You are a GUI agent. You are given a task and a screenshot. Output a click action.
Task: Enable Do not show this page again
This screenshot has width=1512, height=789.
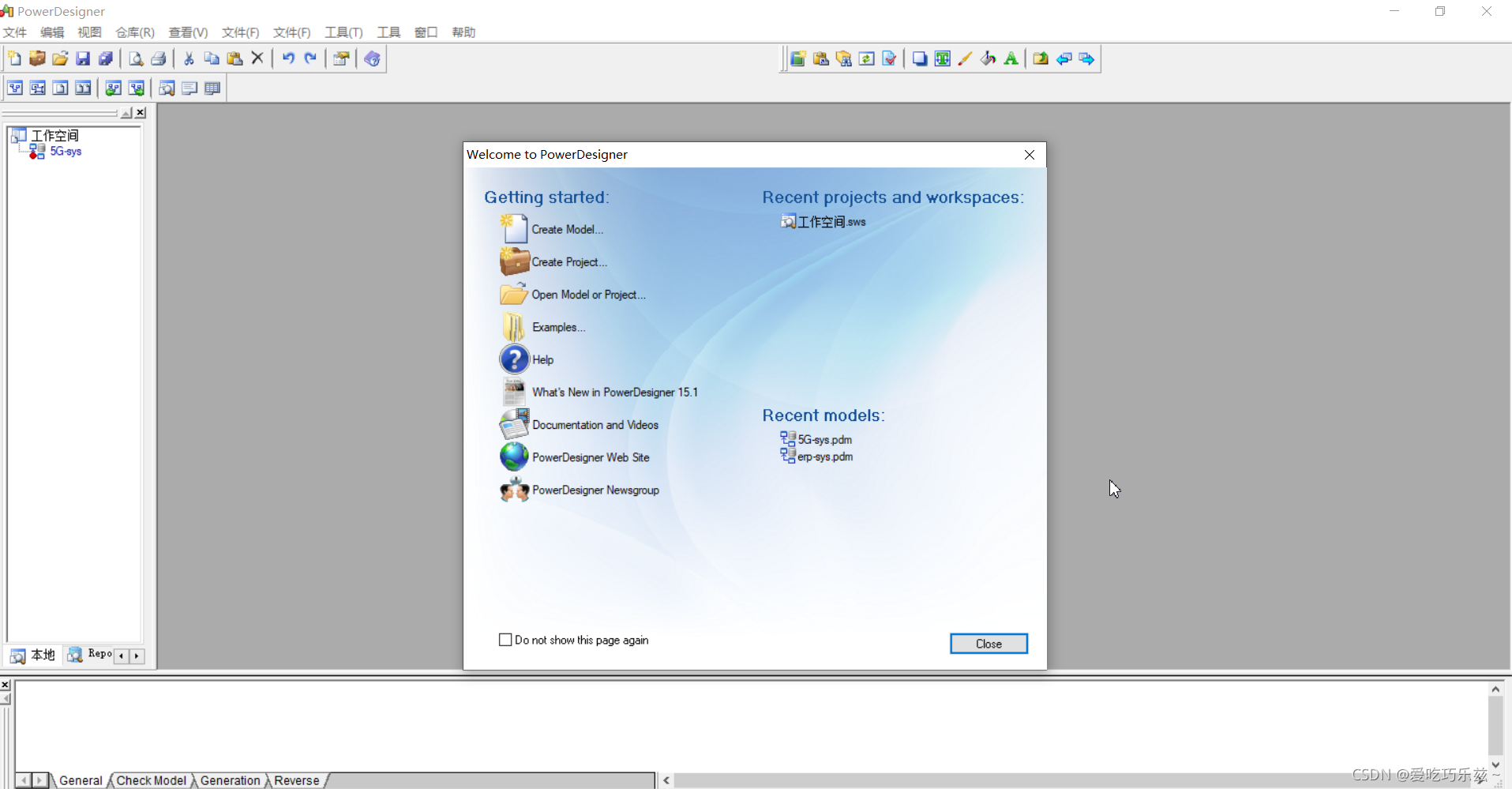(505, 640)
